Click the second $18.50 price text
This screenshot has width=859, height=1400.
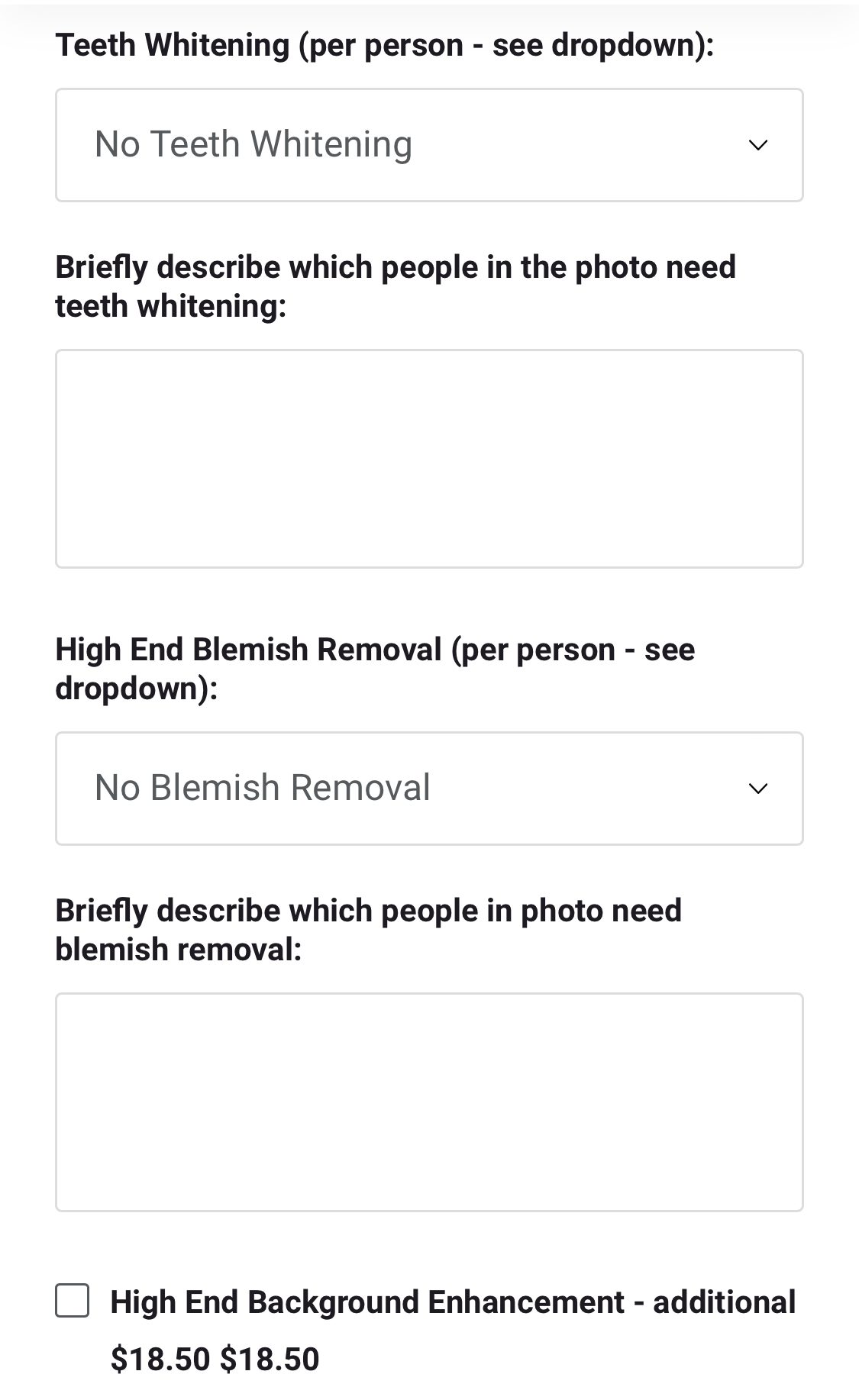[x=270, y=1360]
